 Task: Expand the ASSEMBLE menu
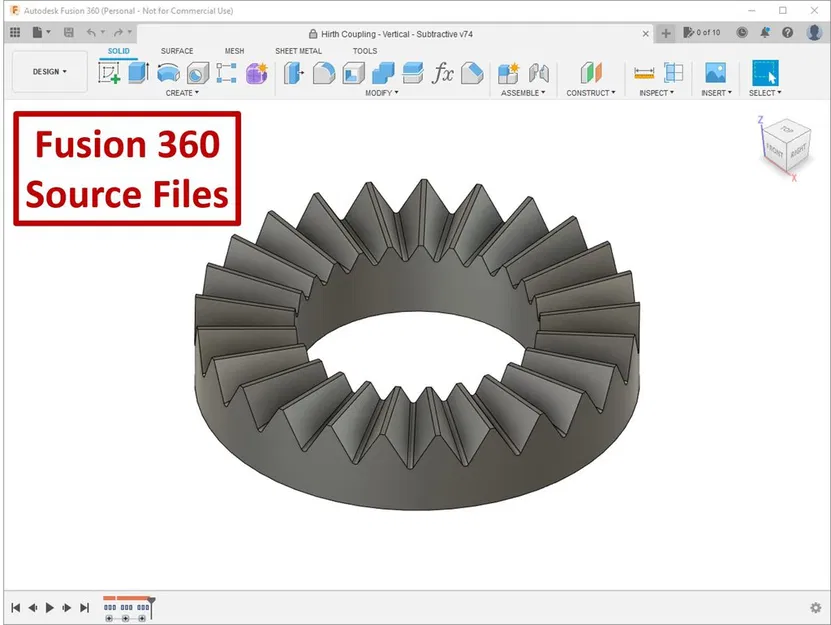[523, 93]
